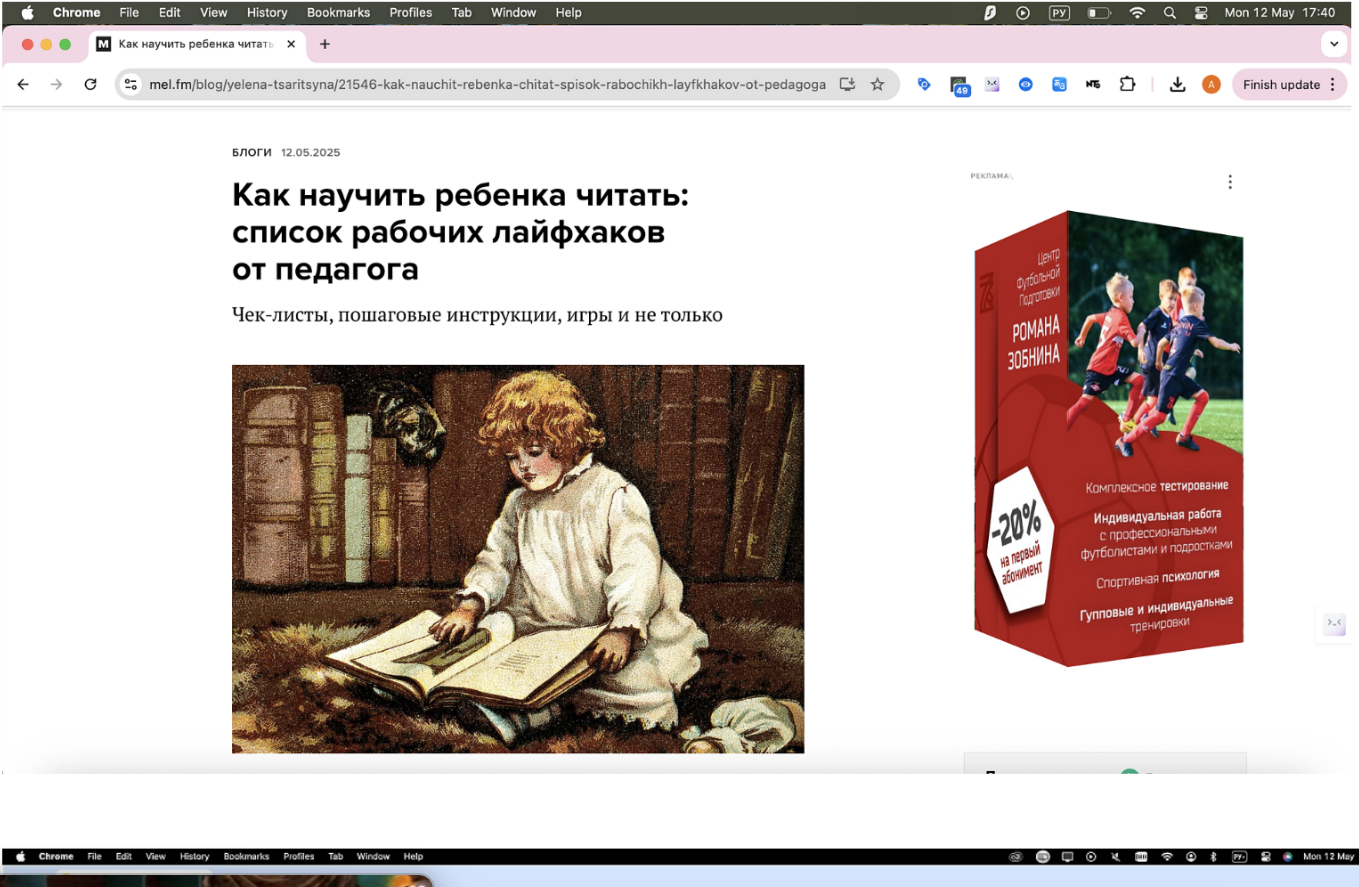Open the Profiles menu in upper menu bar
The image size is (1359, 887).
411,13
